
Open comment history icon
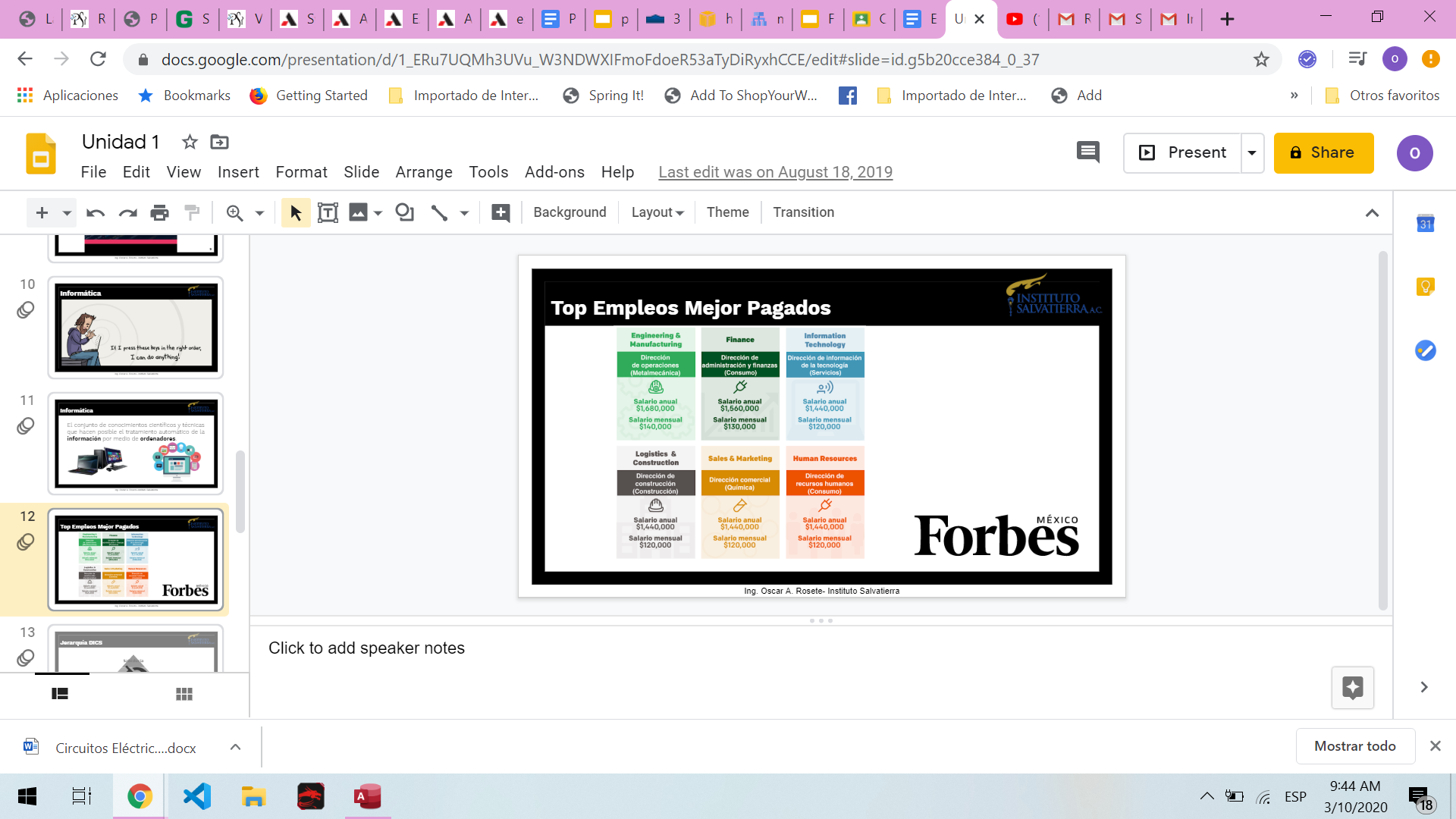pos(1087,152)
